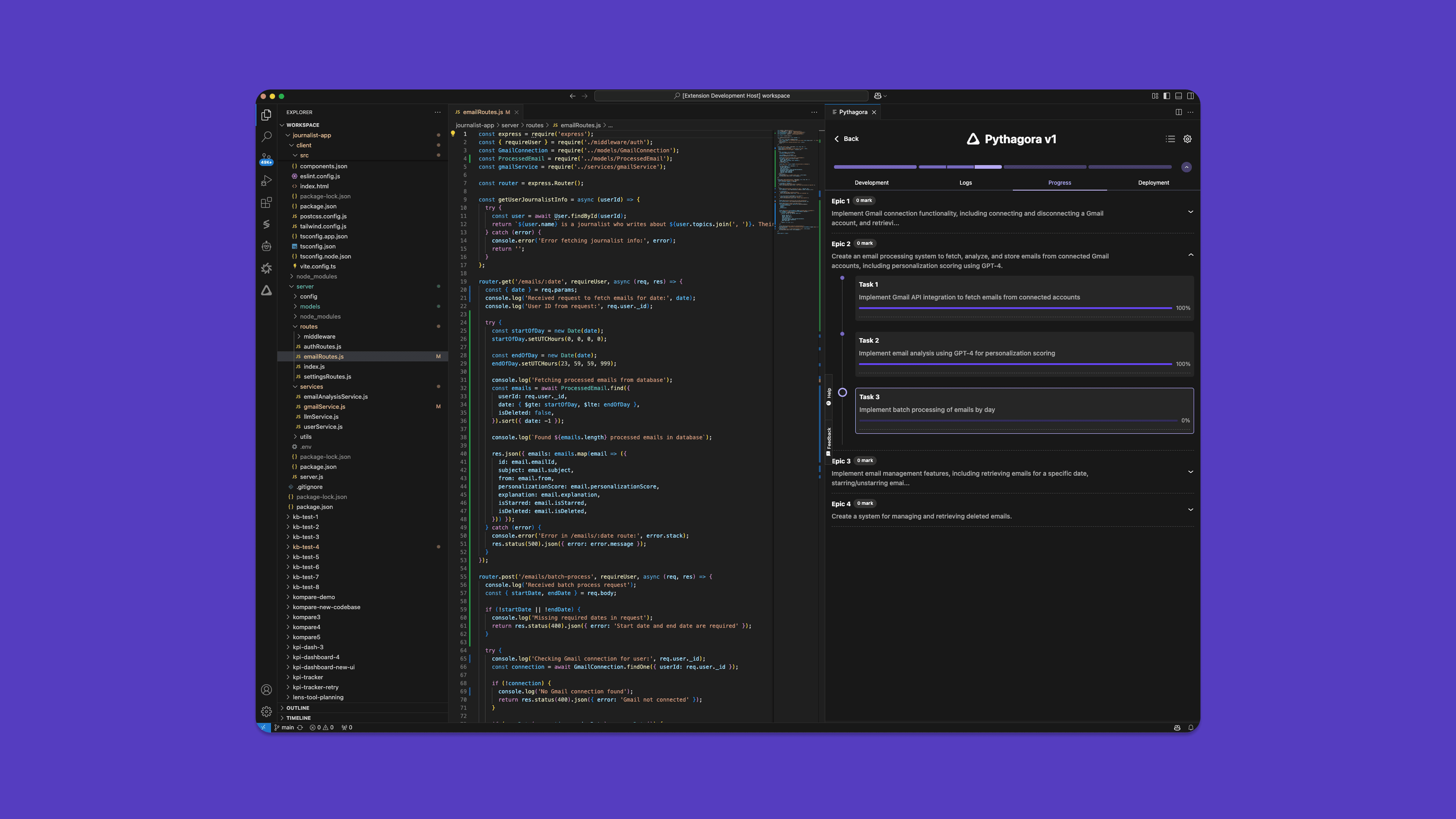Screen dimensions: 1456x819
Task: Close the Pythagora tab
Action: [x=874, y=112]
